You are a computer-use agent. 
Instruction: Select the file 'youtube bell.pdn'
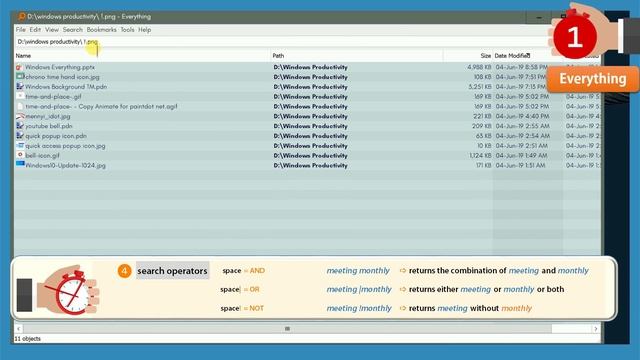point(49,126)
